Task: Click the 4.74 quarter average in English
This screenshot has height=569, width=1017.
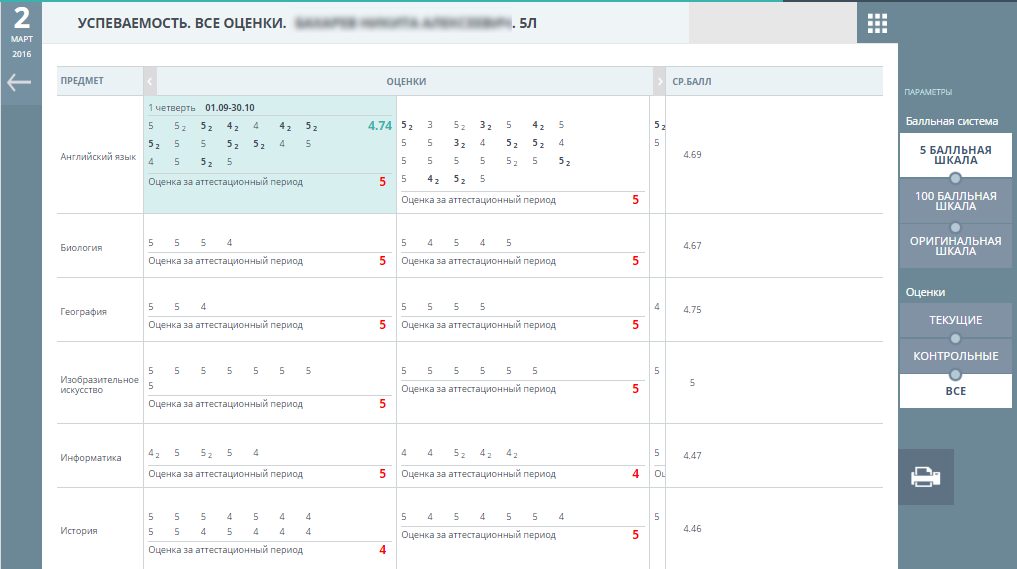Action: point(379,126)
